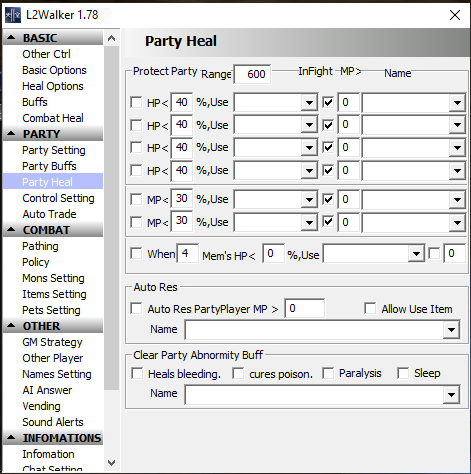Open Auto Res Name dropdown

pos(451,330)
